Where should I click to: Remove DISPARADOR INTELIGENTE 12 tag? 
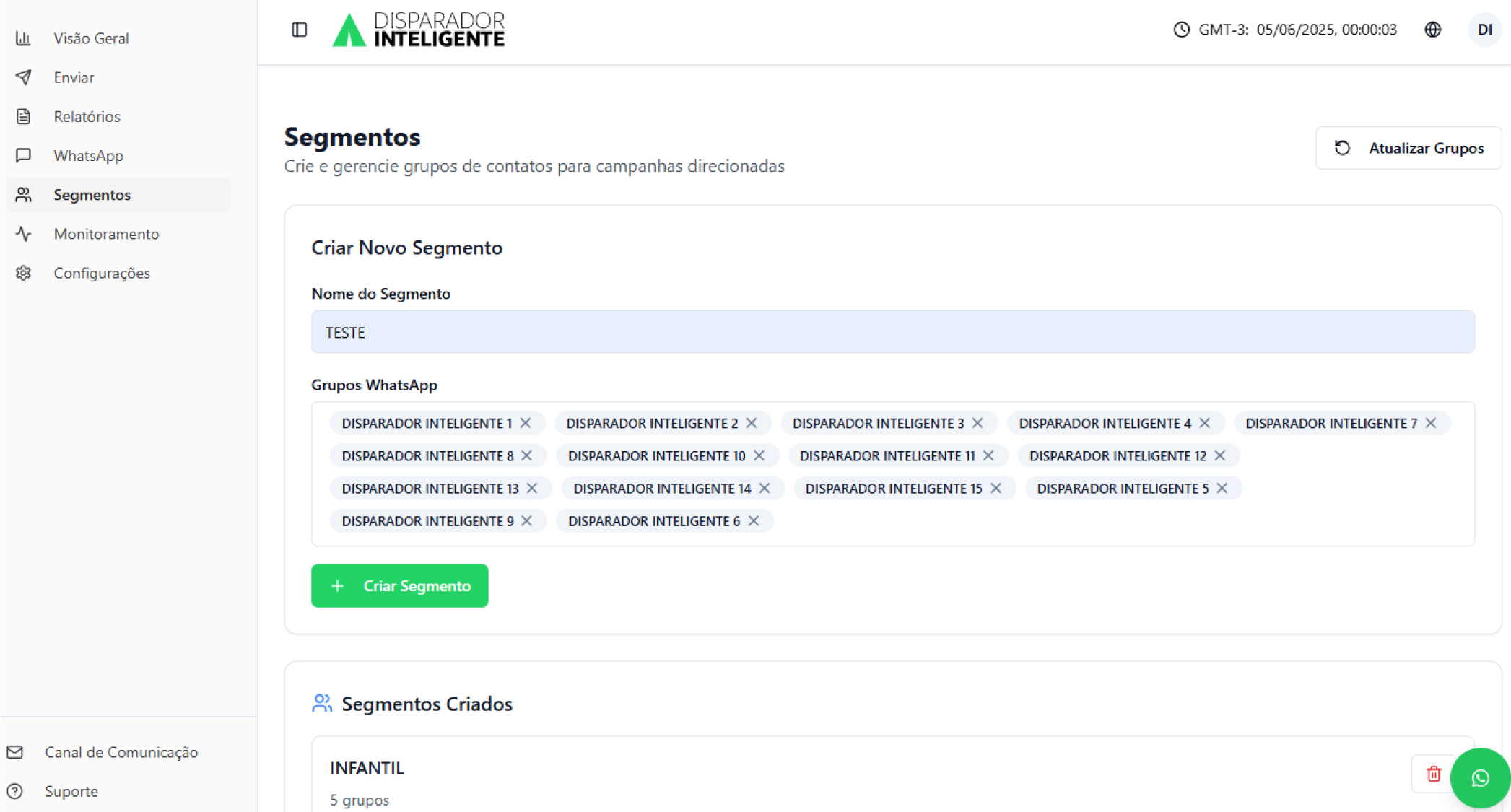coord(1220,455)
